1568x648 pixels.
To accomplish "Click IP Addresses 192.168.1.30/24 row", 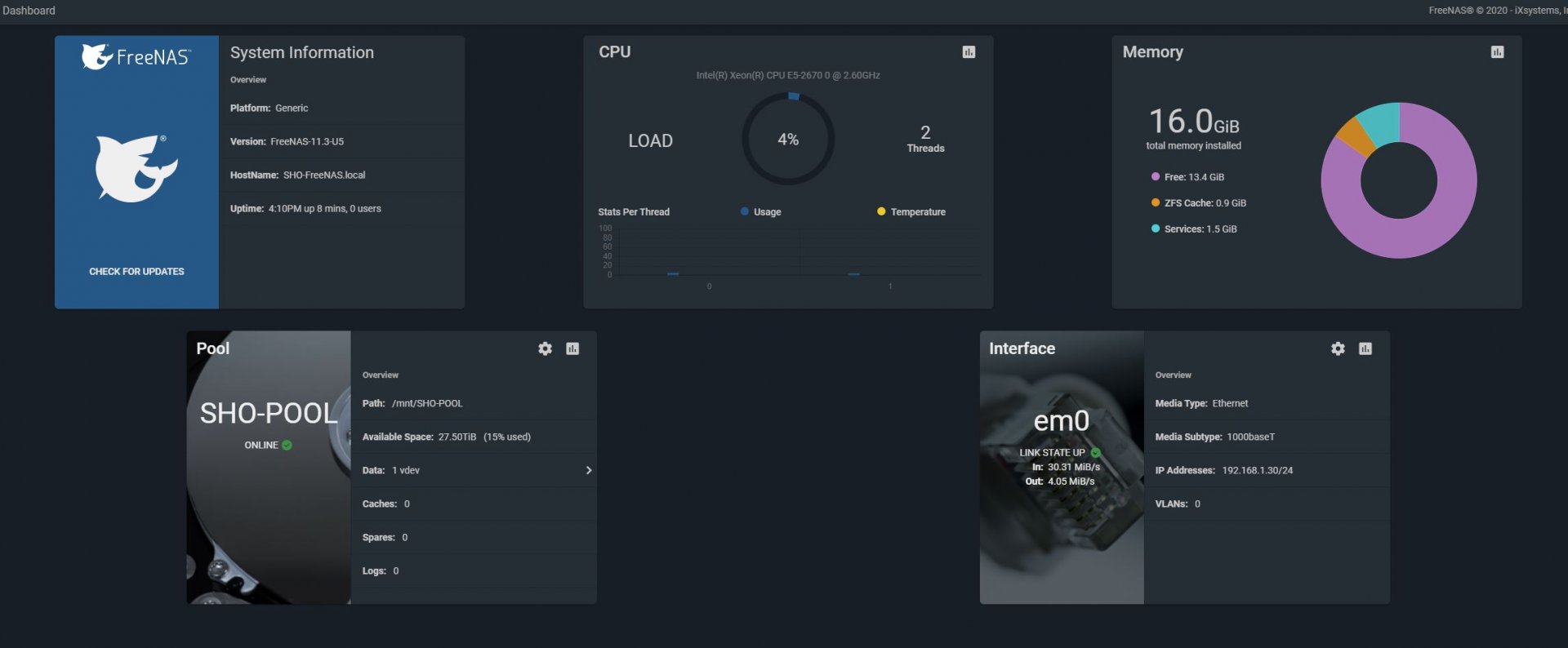I will [x=1267, y=470].
